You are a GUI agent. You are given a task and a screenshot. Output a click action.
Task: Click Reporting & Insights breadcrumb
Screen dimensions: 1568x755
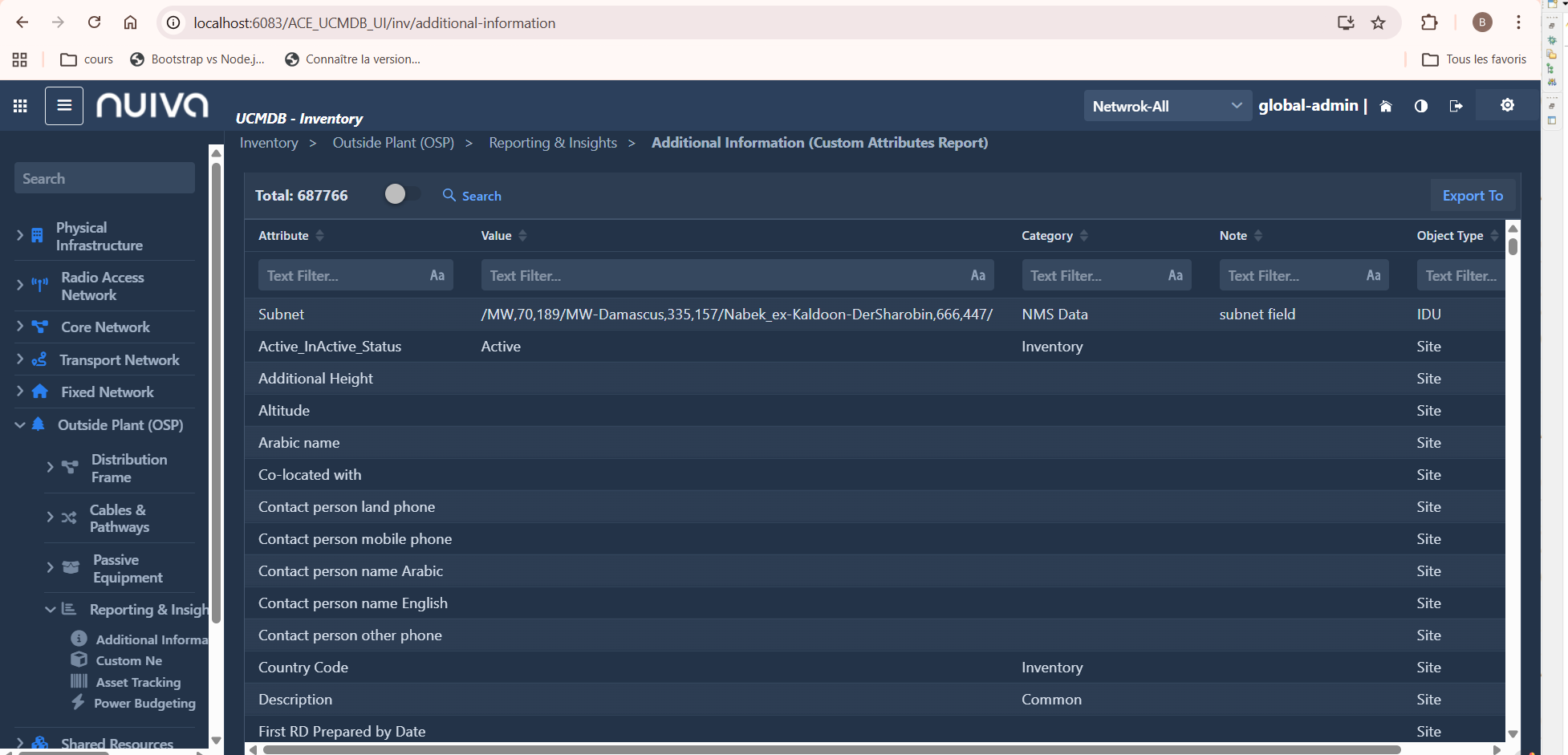[x=553, y=143]
